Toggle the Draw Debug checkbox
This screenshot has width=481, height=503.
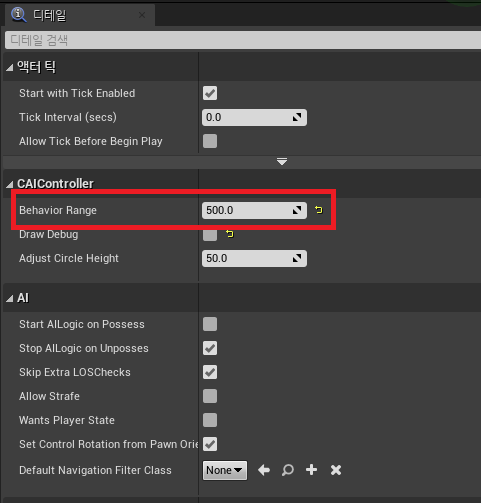tap(210, 234)
